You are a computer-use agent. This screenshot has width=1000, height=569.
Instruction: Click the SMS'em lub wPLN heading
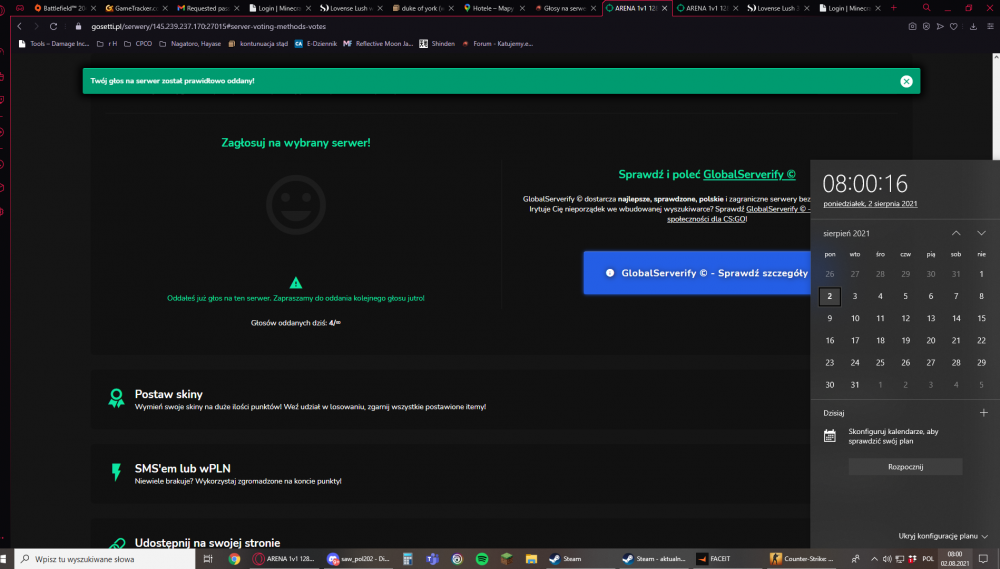[x=182, y=468]
